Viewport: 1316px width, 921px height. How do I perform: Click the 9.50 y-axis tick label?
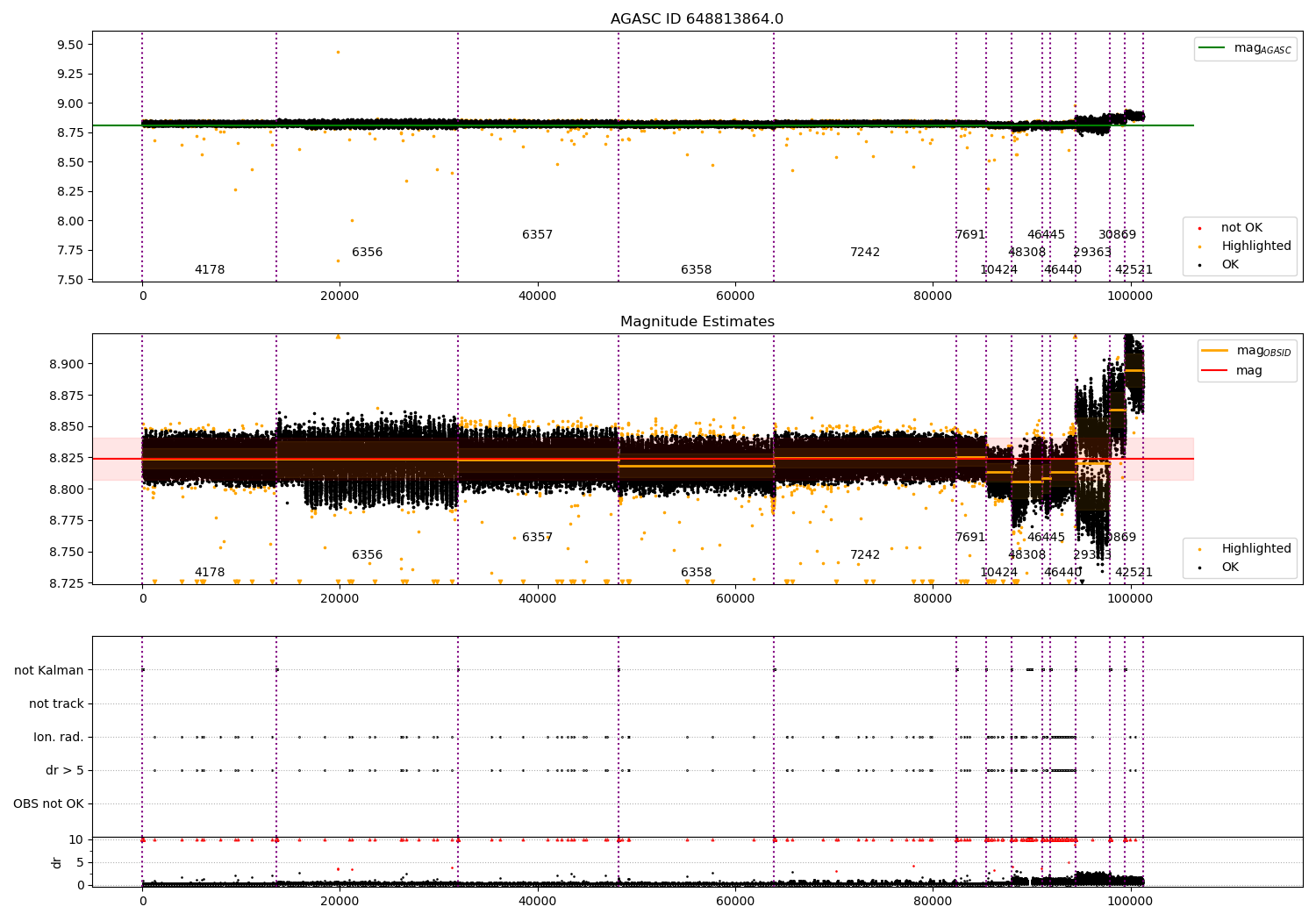point(68,45)
